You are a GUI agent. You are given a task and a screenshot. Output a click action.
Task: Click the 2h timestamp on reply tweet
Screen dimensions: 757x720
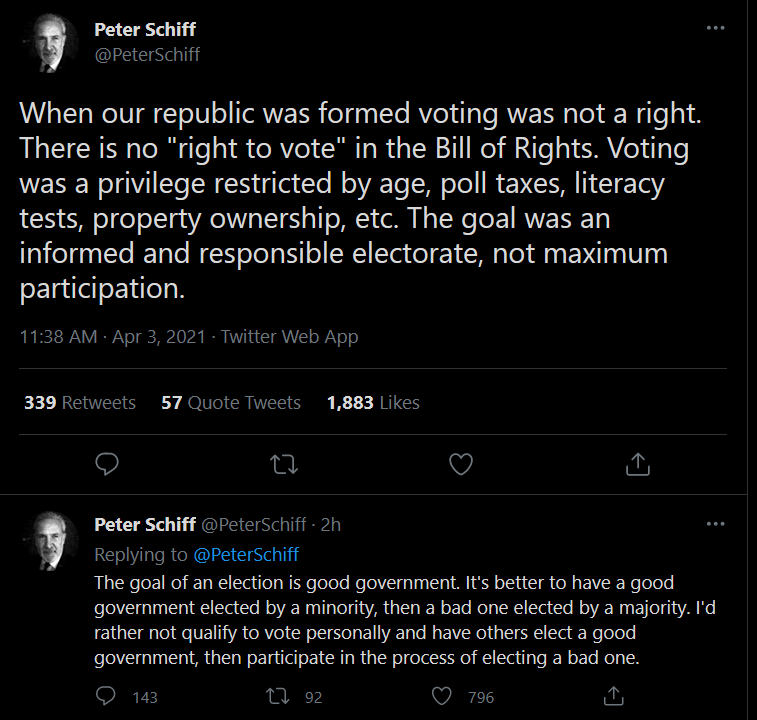[x=331, y=524]
